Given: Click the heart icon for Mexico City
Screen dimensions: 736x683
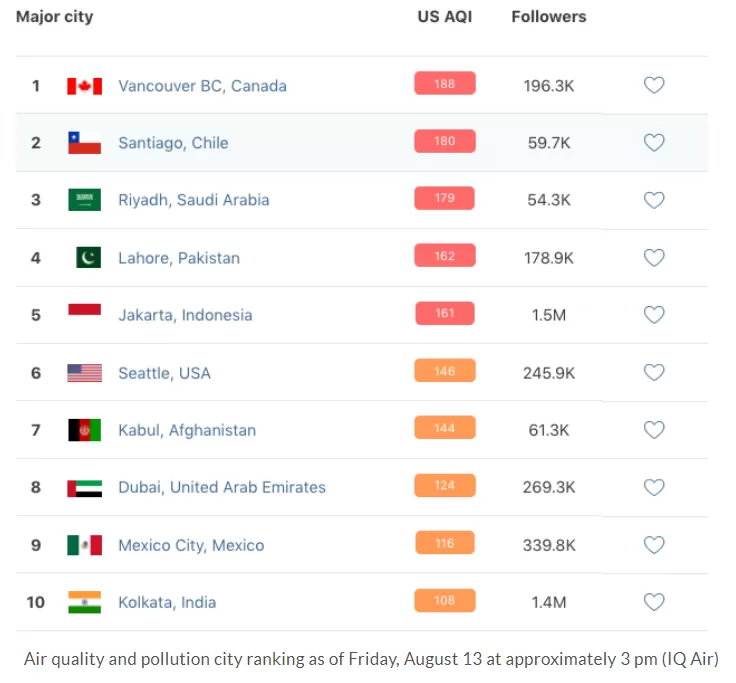Looking at the screenshot, I should [654, 545].
